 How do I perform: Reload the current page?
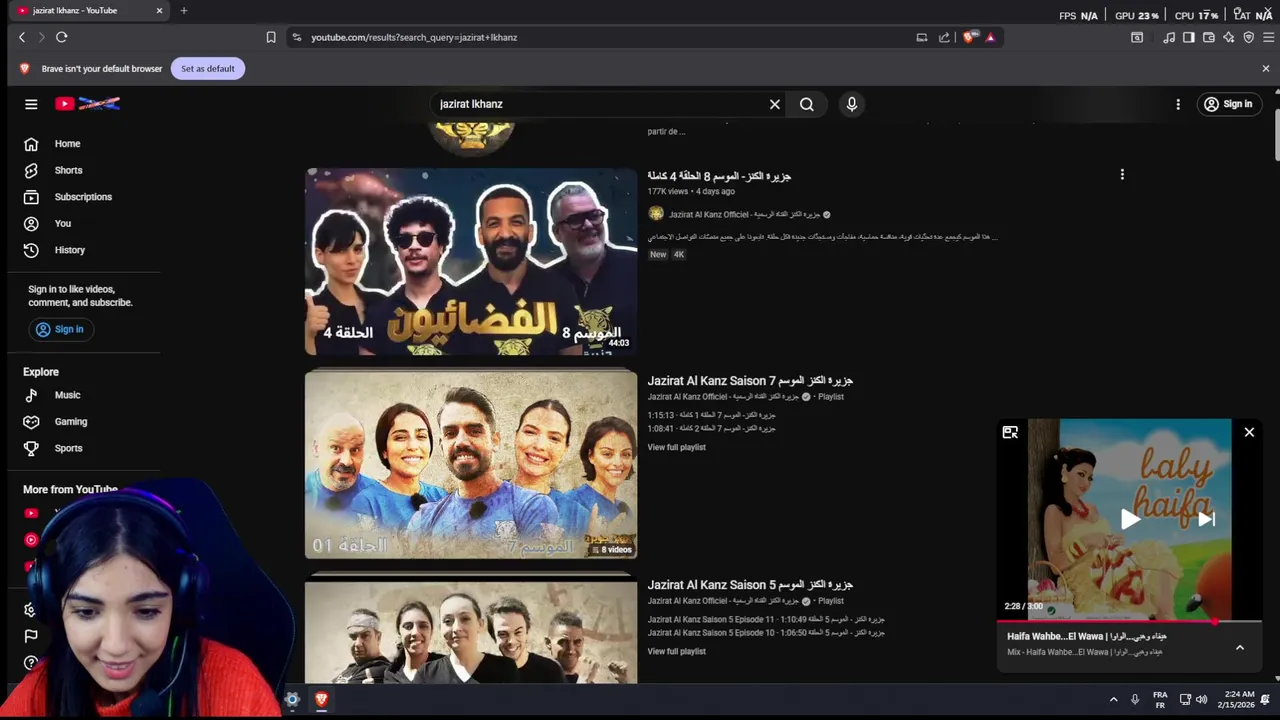[62, 37]
